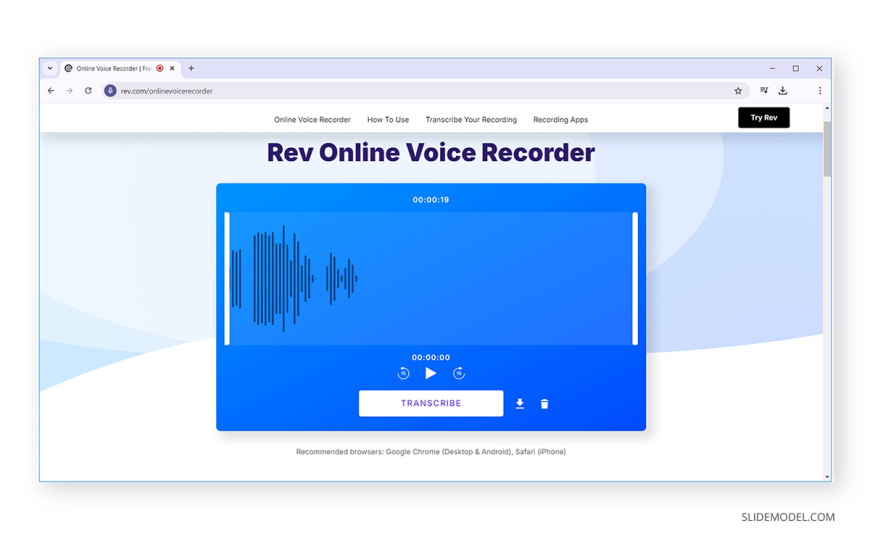The height and width of the screenshot is (539, 870).
Task: Close the browser window
Action: pos(820,69)
